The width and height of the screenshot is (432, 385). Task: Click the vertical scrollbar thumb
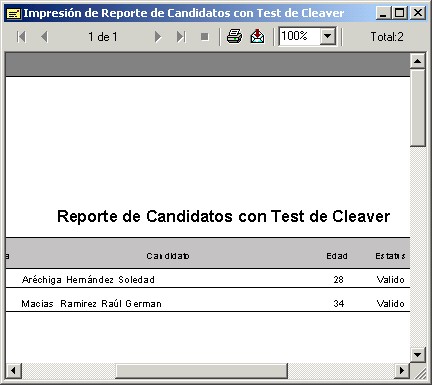tap(418, 107)
